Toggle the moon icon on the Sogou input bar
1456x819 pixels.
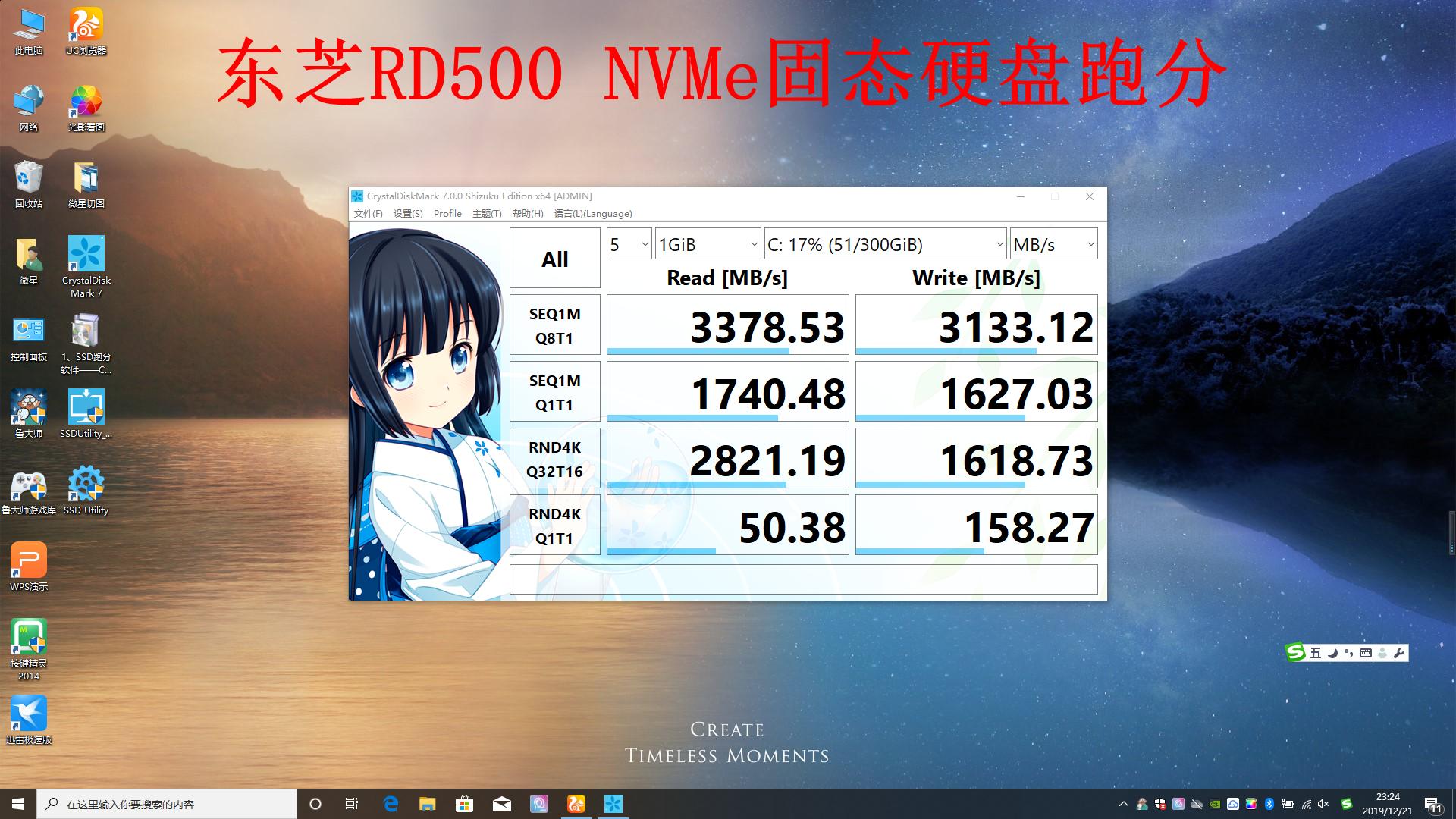tap(1332, 654)
